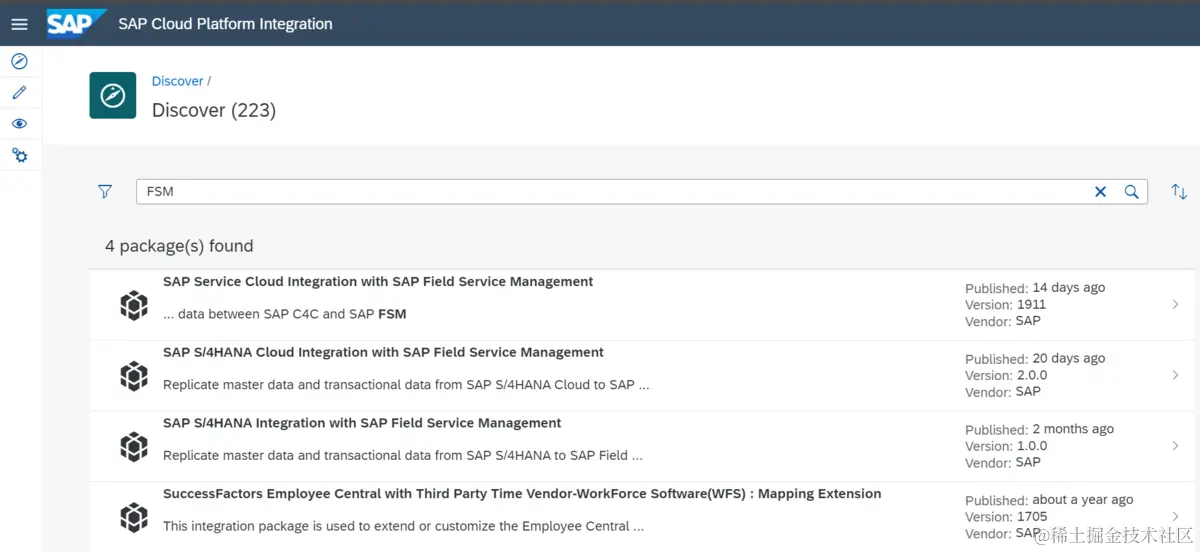Click the package icon of the SAP S/4HANA Integration row
1200x552 pixels.
tap(134, 447)
